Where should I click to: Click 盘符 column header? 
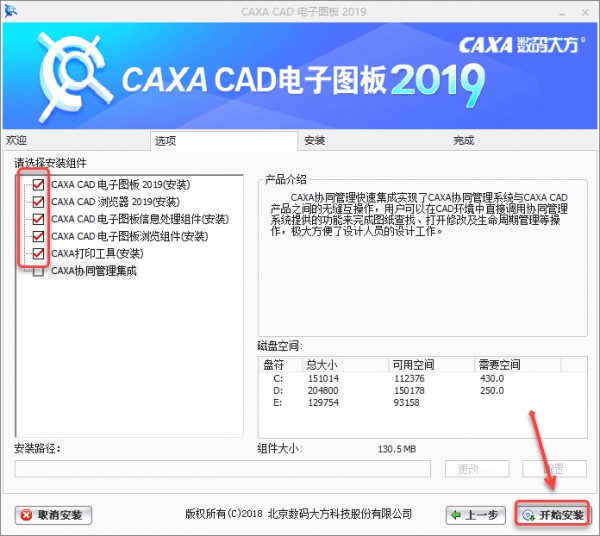(x=281, y=365)
